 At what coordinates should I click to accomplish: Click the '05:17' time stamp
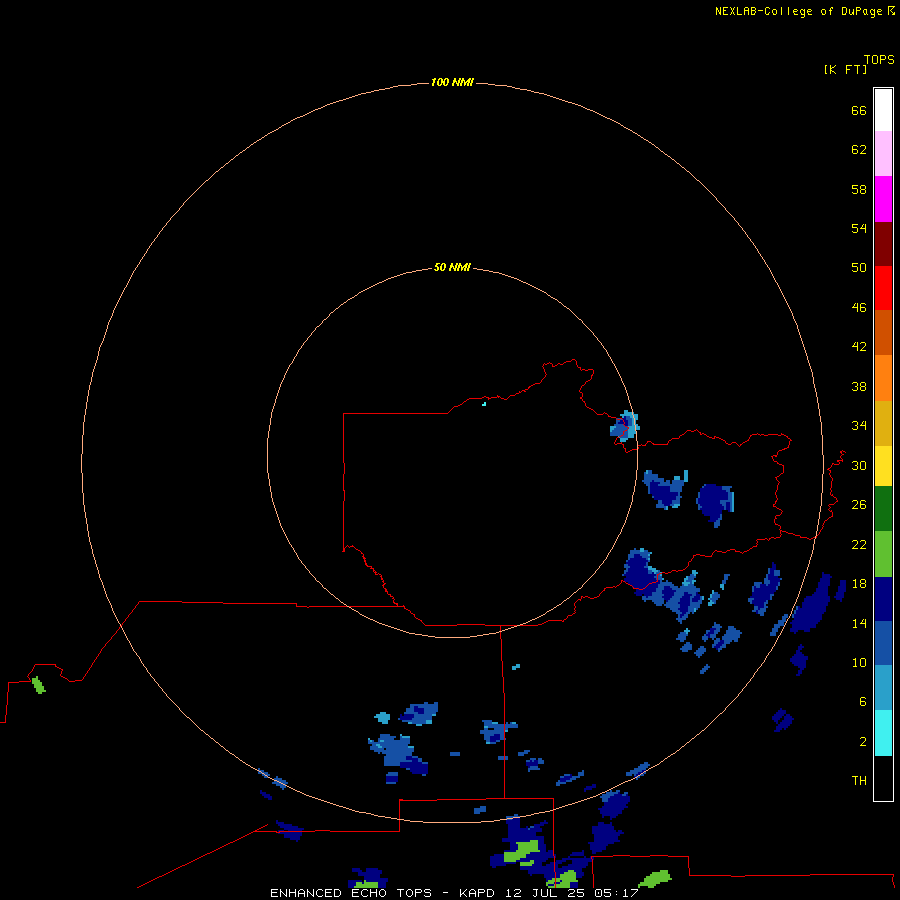(x=616, y=893)
